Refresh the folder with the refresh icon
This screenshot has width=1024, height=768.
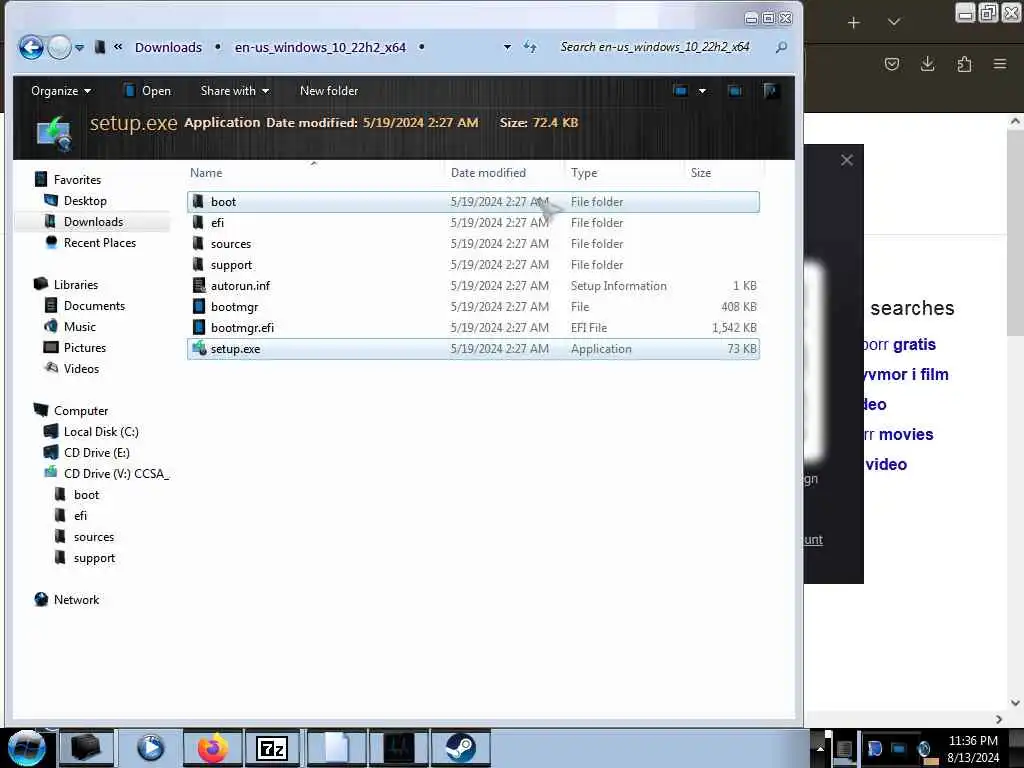pyautogui.click(x=530, y=47)
